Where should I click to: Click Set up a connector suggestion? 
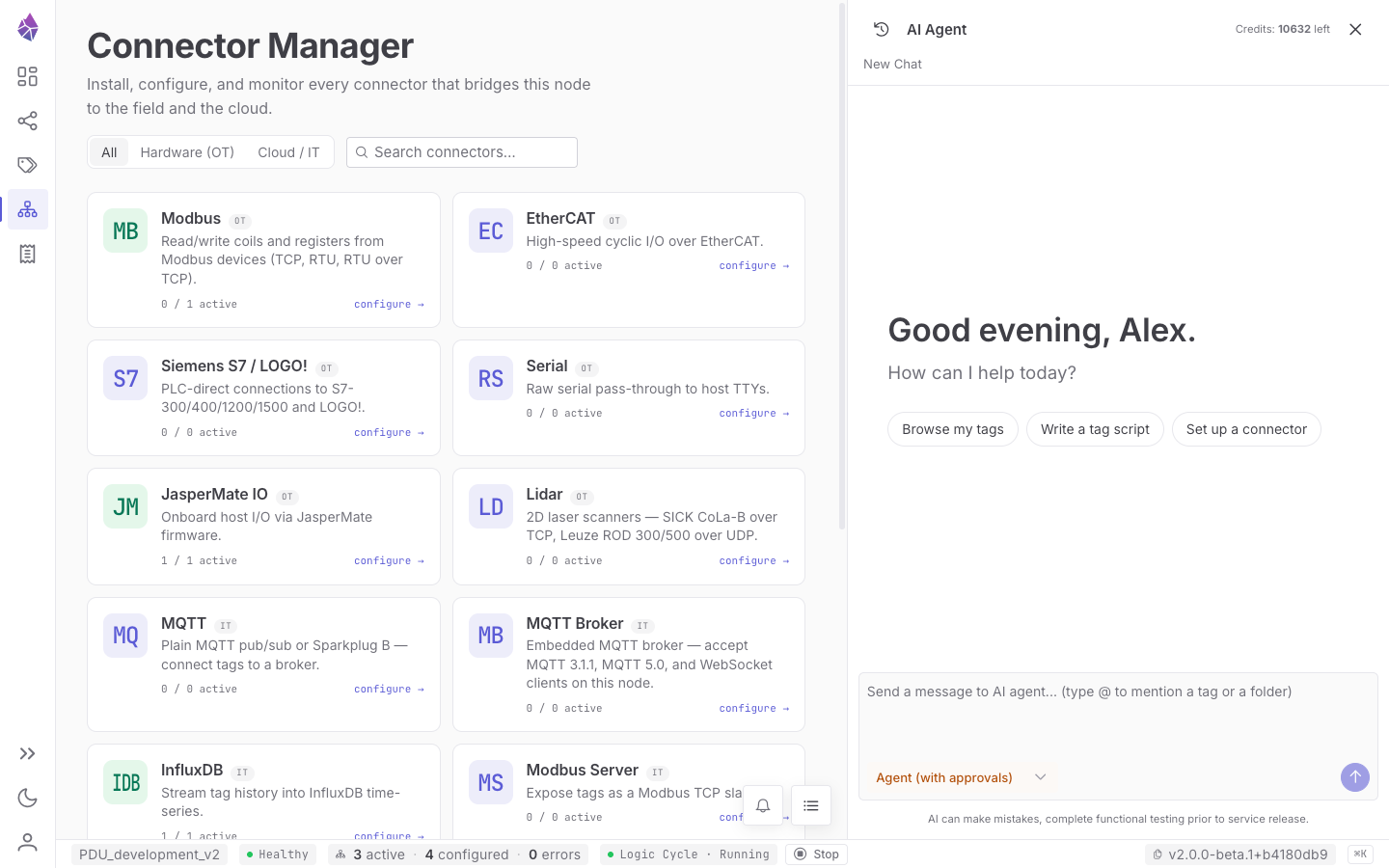1246,429
